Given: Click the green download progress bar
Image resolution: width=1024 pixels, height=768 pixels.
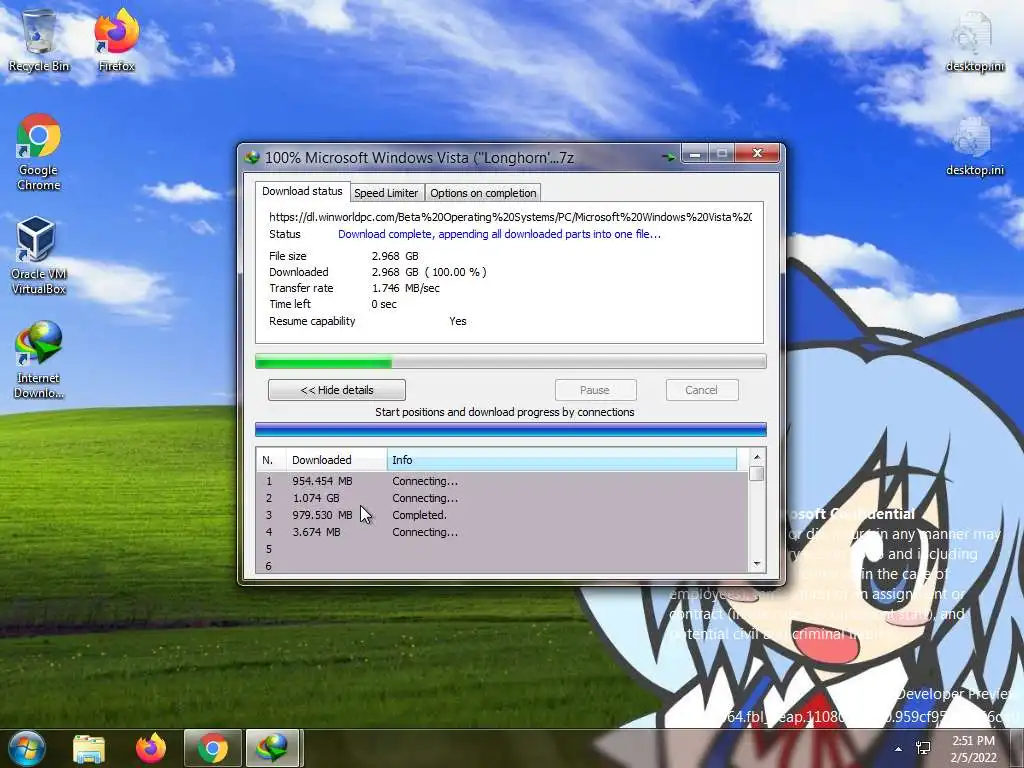Looking at the screenshot, I should pos(511,361).
